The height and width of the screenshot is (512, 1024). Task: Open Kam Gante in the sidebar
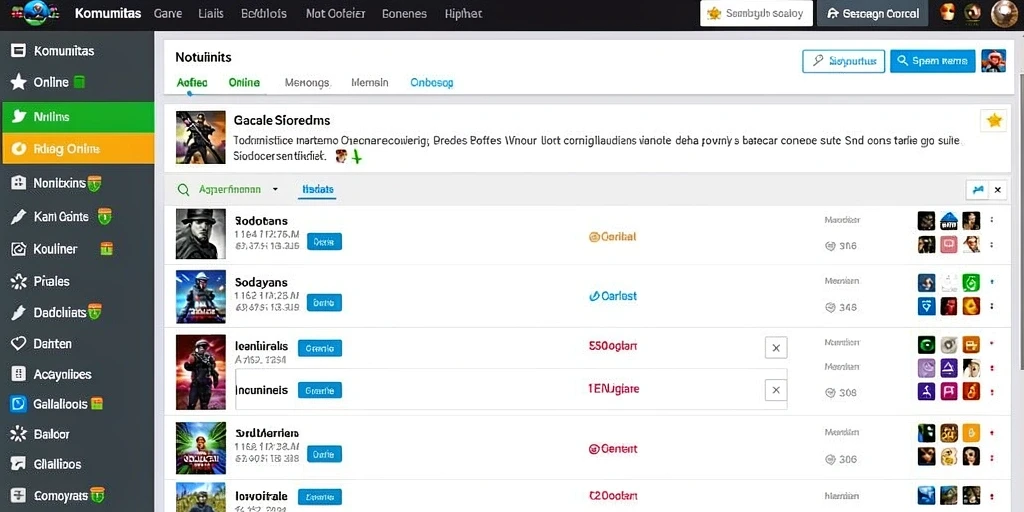pyautogui.click(x=77, y=216)
